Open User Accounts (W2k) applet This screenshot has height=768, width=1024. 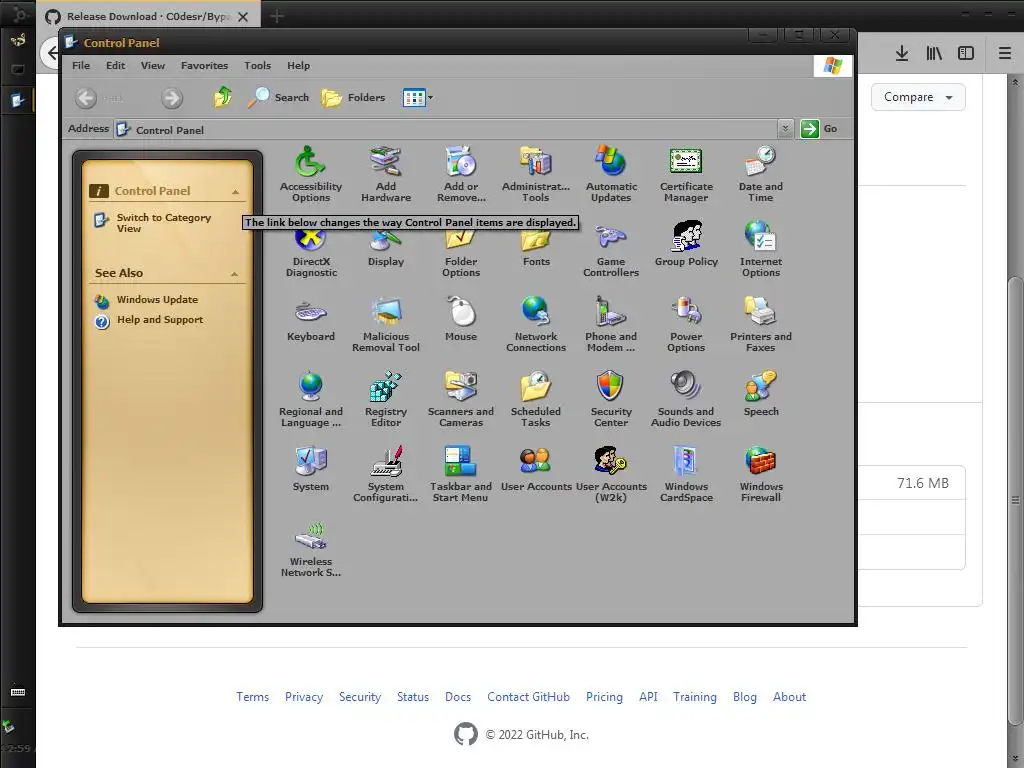coord(611,475)
